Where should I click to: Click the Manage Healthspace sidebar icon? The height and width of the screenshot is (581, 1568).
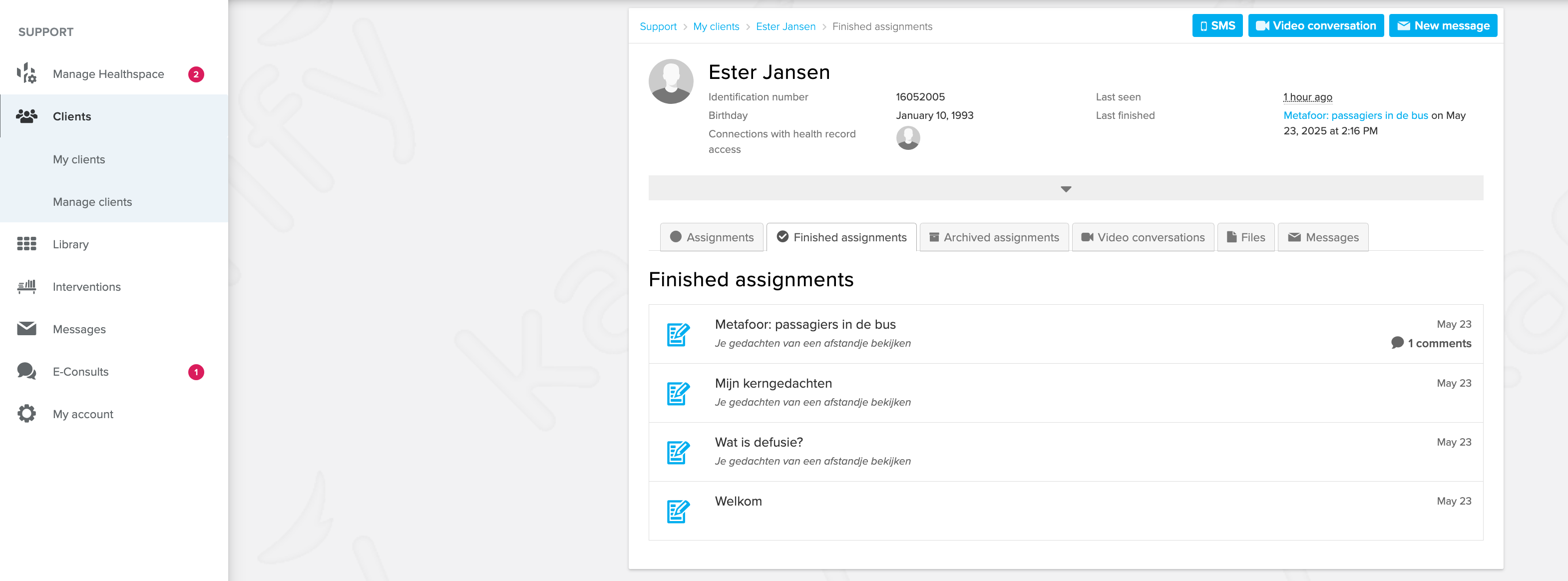tap(26, 74)
